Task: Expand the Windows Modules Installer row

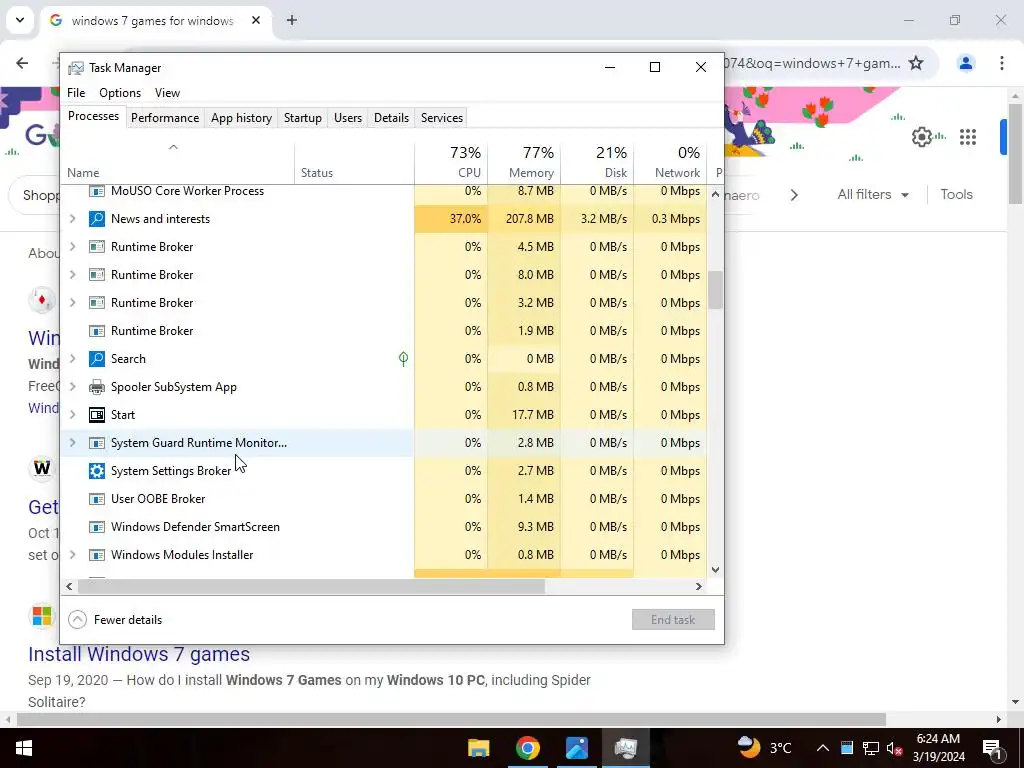Action: tap(72, 555)
